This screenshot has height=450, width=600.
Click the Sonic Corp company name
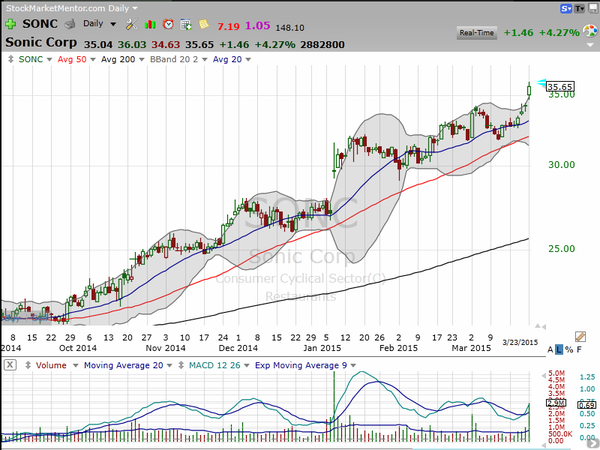[41, 43]
